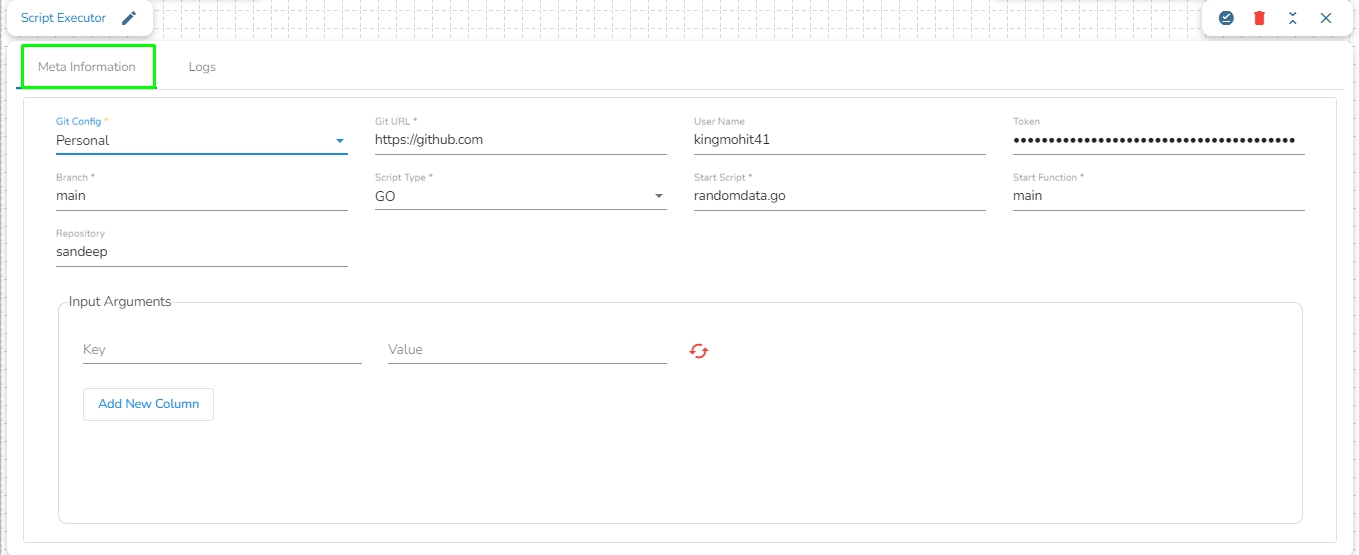Click the validate checkmark circle icon
The height and width of the screenshot is (555, 1359).
1226,18
